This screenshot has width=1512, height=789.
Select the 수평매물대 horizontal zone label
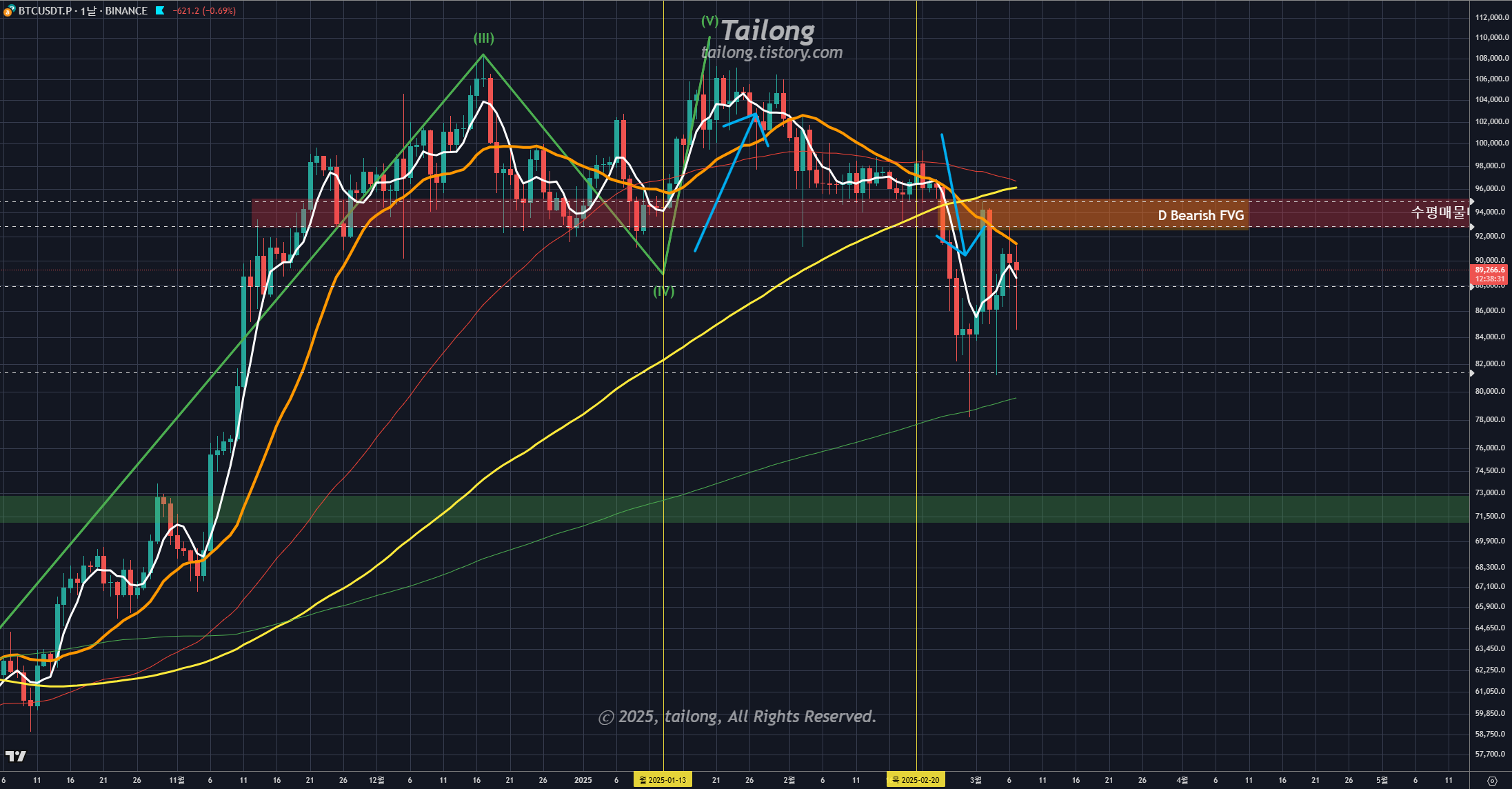click(1440, 212)
